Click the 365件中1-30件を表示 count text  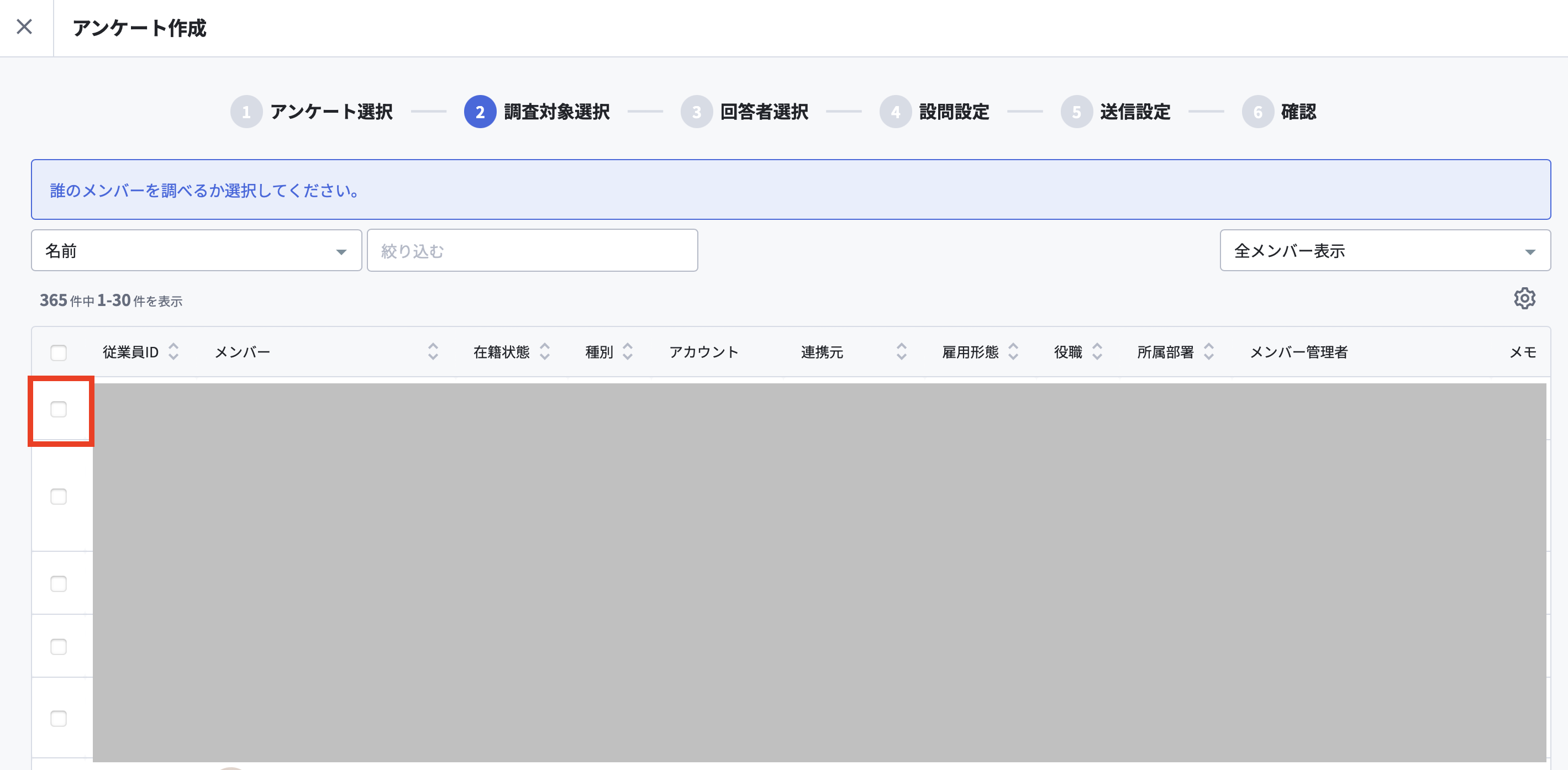[x=111, y=300]
